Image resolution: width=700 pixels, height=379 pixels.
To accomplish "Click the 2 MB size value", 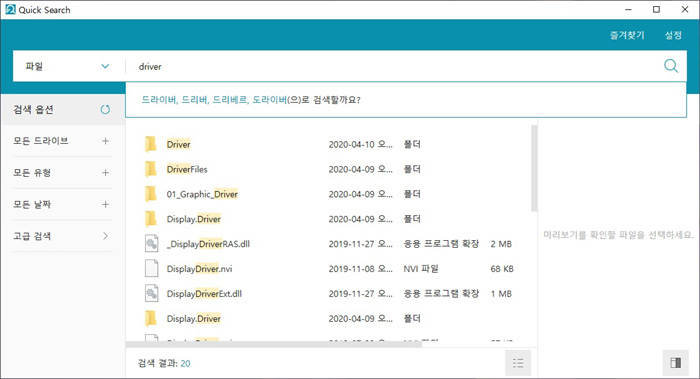I will (x=501, y=244).
